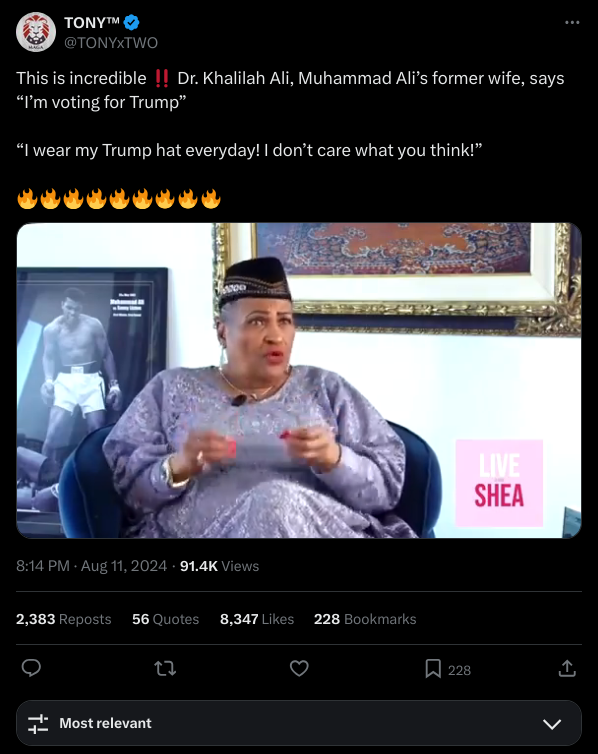This screenshot has width=598, height=754.
Task: Open the 228 Bookmarks count link
Action: pyautogui.click(x=365, y=619)
